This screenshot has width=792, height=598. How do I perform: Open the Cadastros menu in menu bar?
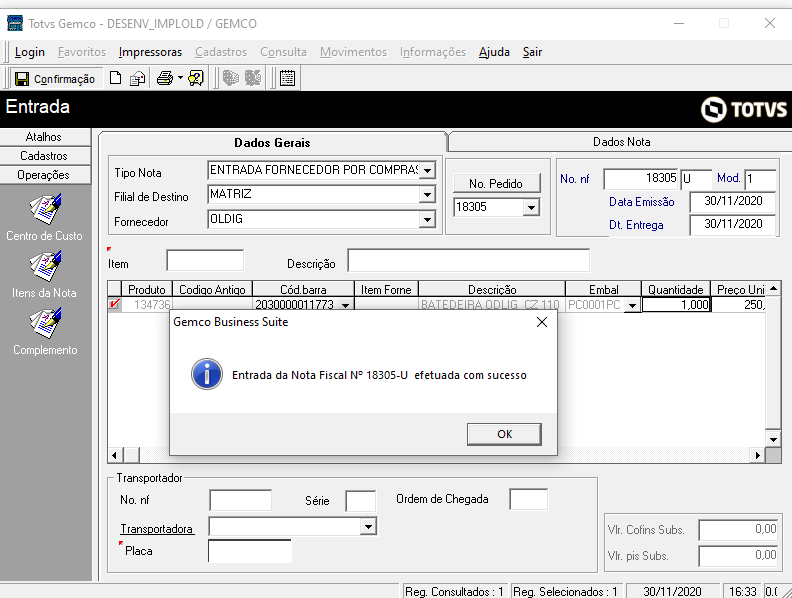pos(221,52)
